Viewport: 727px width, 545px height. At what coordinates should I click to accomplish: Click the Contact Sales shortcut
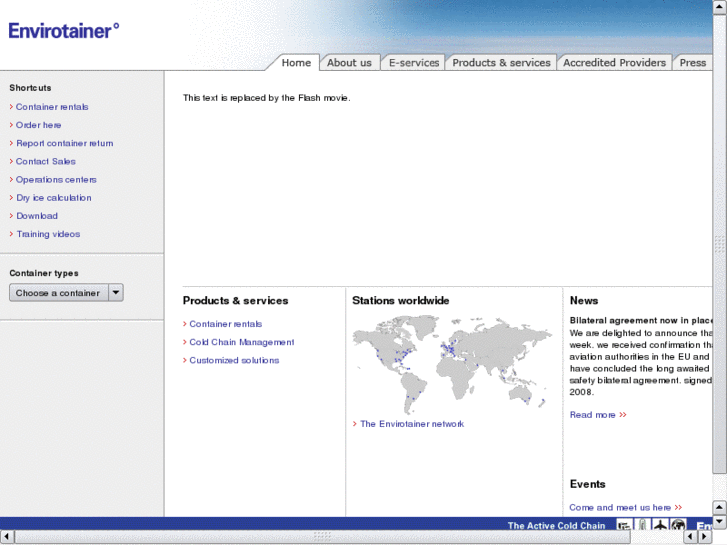(x=45, y=161)
